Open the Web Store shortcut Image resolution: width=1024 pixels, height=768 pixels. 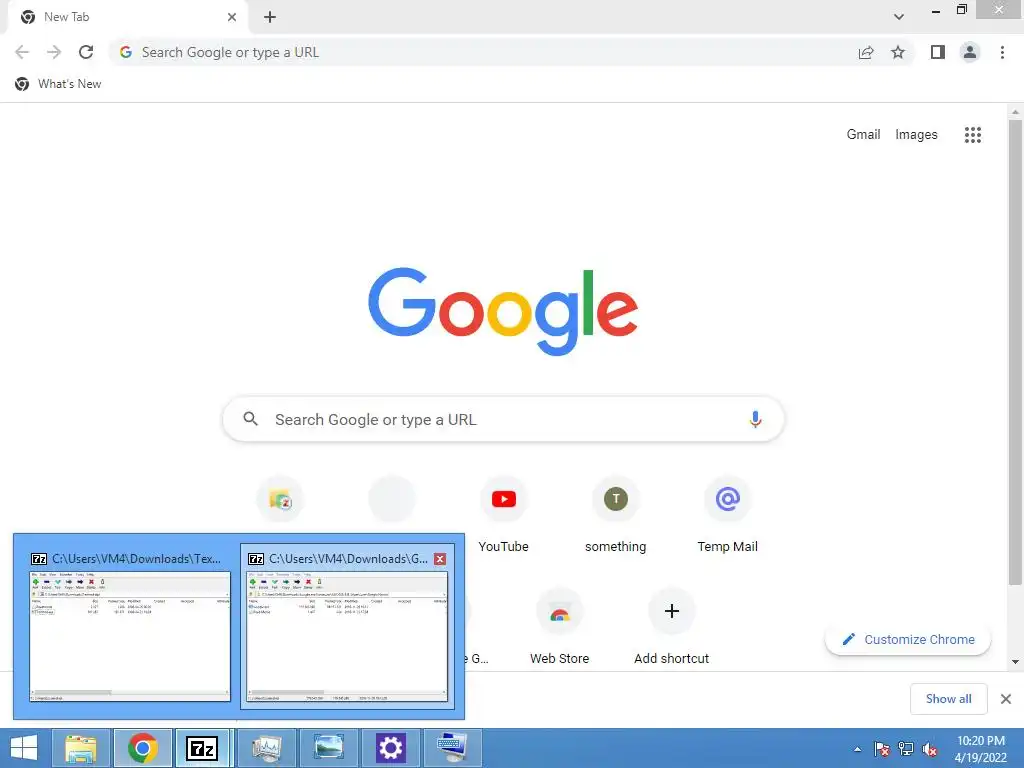(560, 628)
